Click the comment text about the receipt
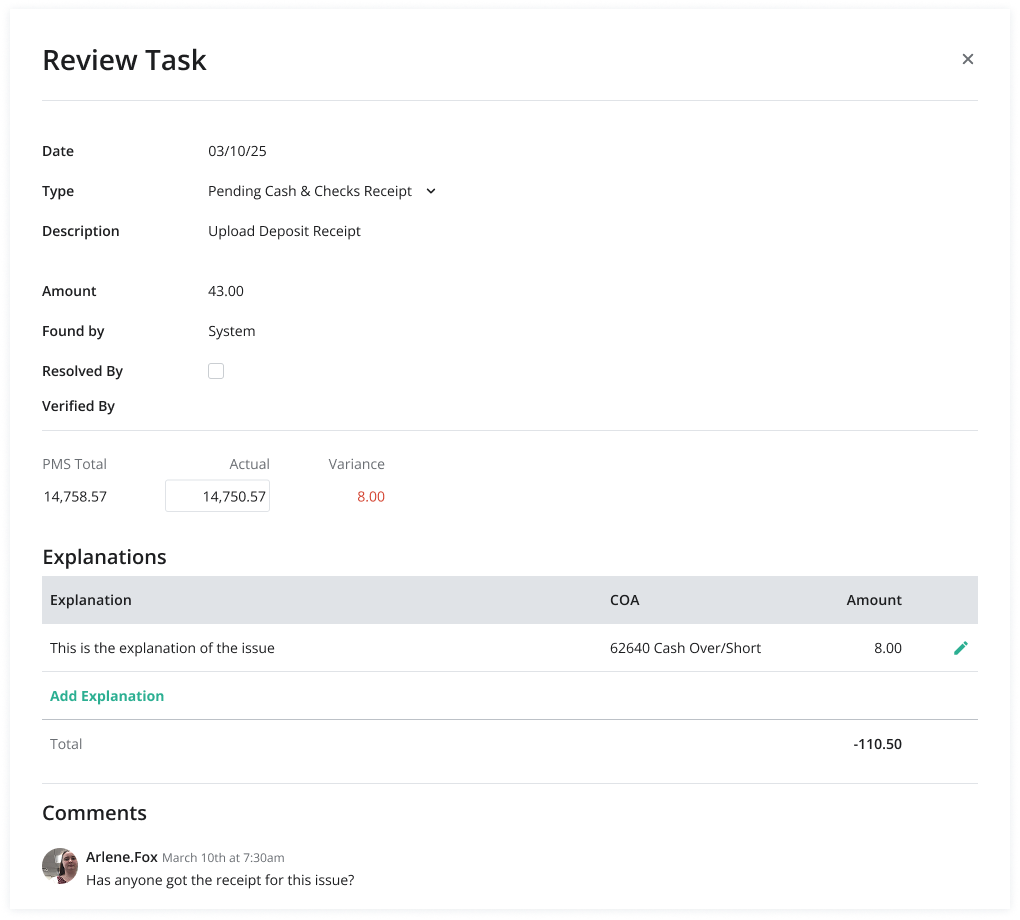The width and height of the screenshot is (1020, 920). pos(220,880)
